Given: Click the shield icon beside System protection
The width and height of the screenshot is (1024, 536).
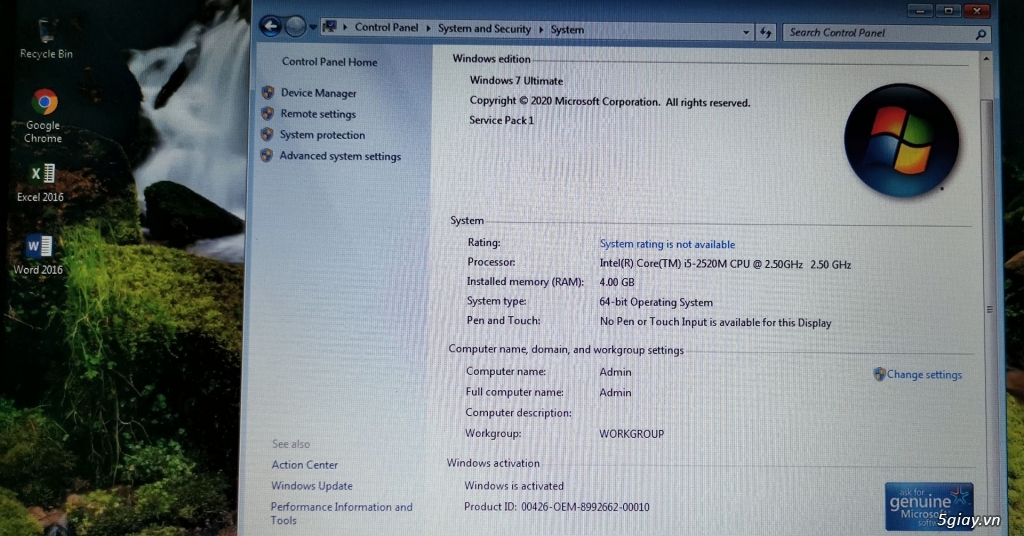Looking at the screenshot, I should 266,134.
